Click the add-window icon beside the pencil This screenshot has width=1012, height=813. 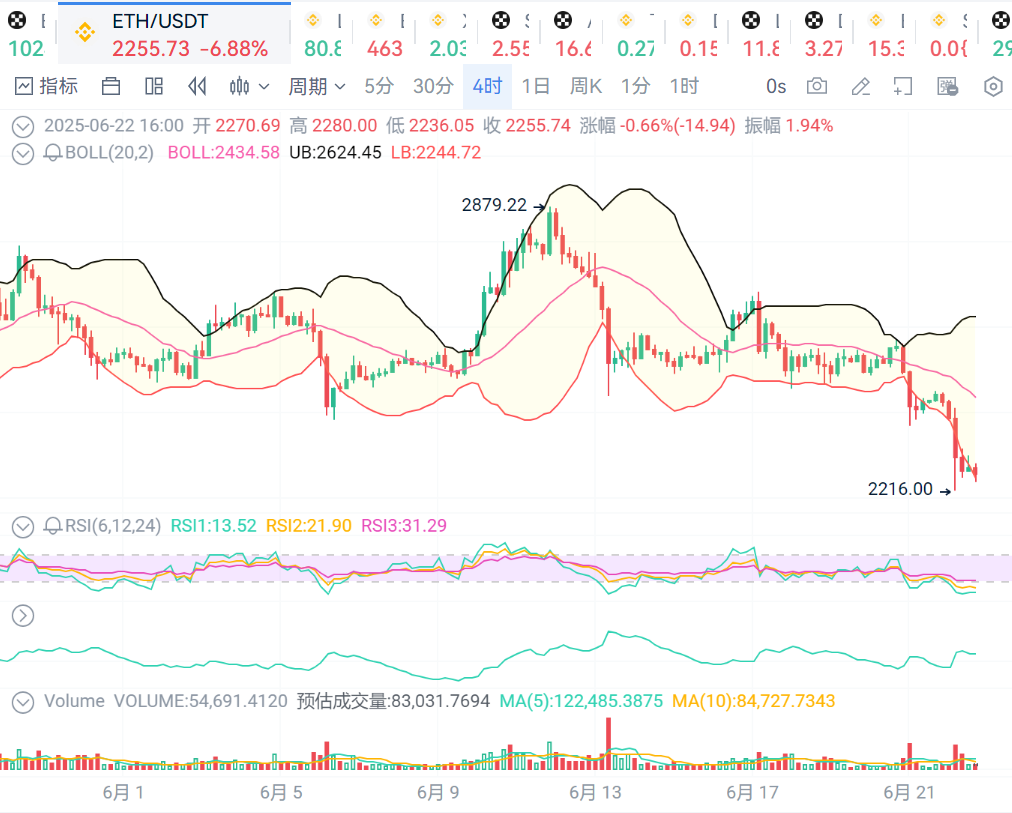(903, 86)
